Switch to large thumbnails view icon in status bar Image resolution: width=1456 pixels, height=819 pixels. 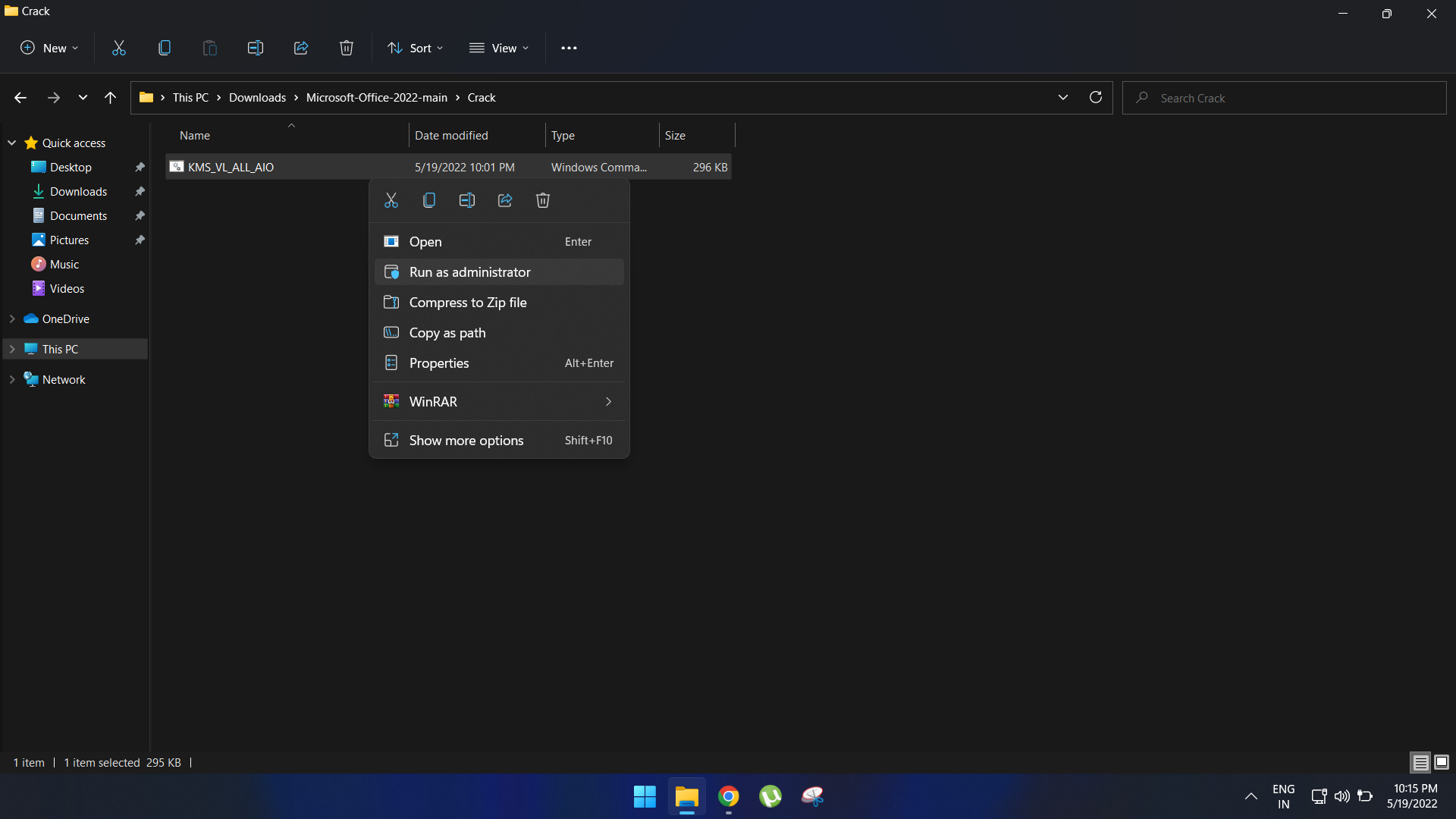coord(1442,762)
